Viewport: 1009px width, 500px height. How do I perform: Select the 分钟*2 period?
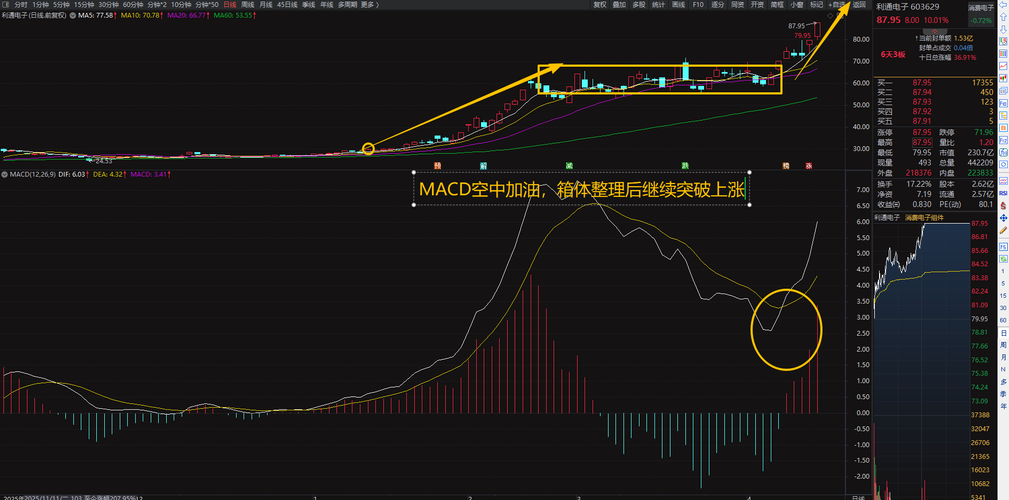[157, 5]
